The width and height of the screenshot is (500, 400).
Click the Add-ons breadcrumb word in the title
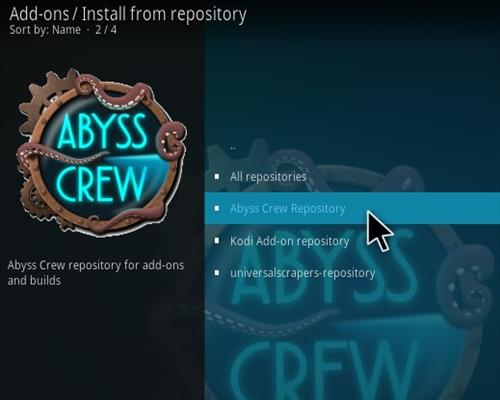tap(39, 14)
